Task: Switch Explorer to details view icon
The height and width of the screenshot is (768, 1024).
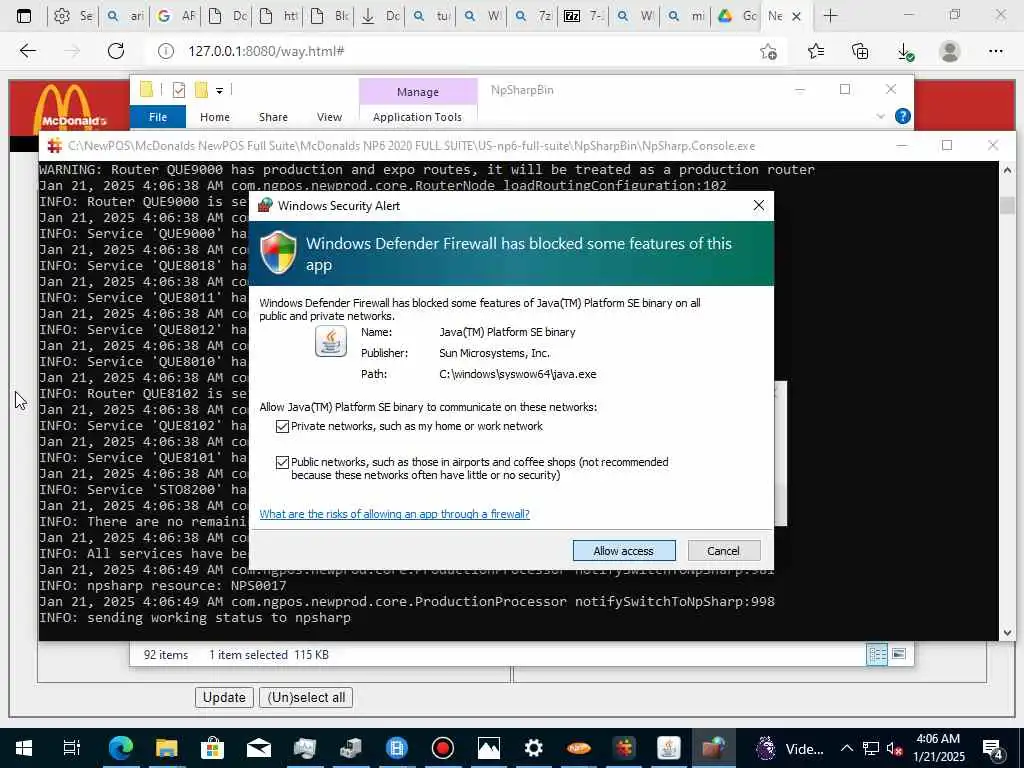Action: [877, 654]
